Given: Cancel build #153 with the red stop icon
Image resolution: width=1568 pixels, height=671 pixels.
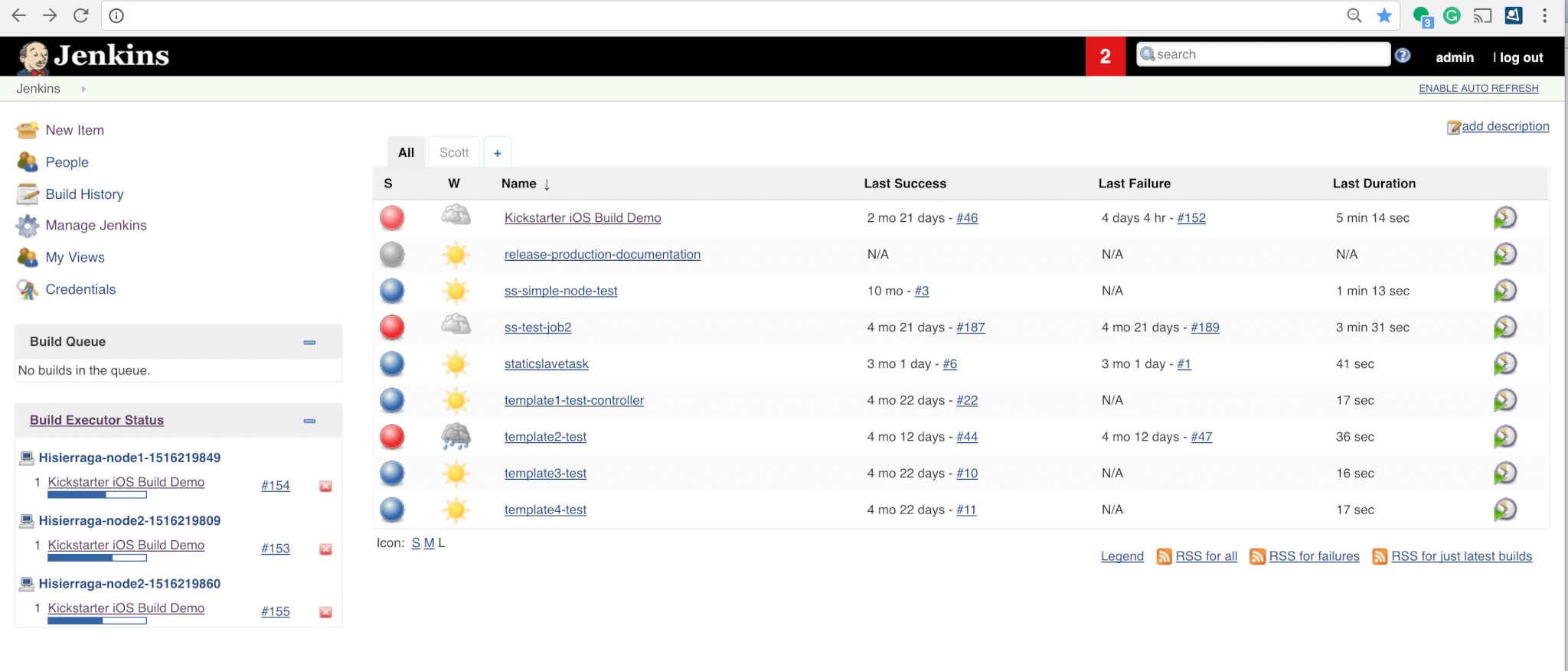Looking at the screenshot, I should click(x=325, y=549).
